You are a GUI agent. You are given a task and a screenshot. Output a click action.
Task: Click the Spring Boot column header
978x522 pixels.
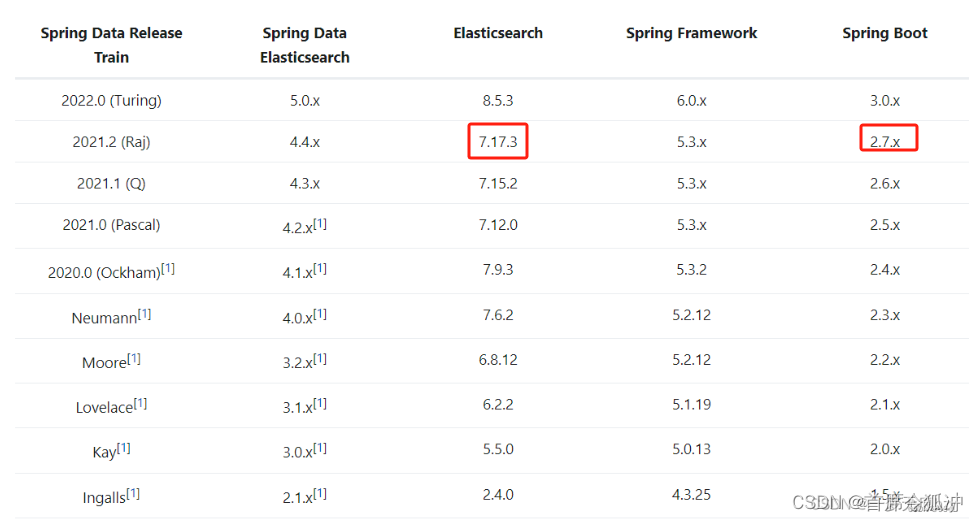tap(884, 33)
